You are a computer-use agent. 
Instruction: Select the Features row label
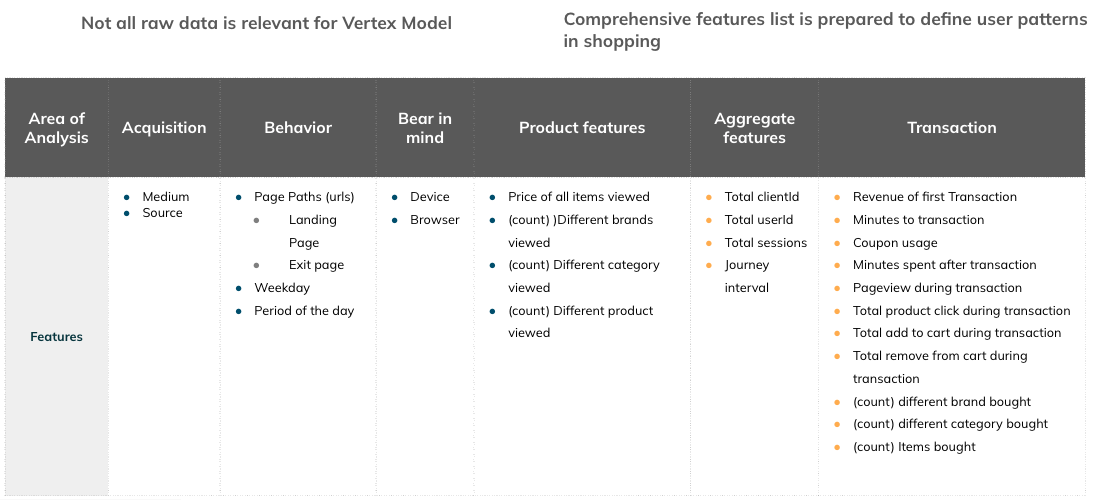(x=57, y=337)
